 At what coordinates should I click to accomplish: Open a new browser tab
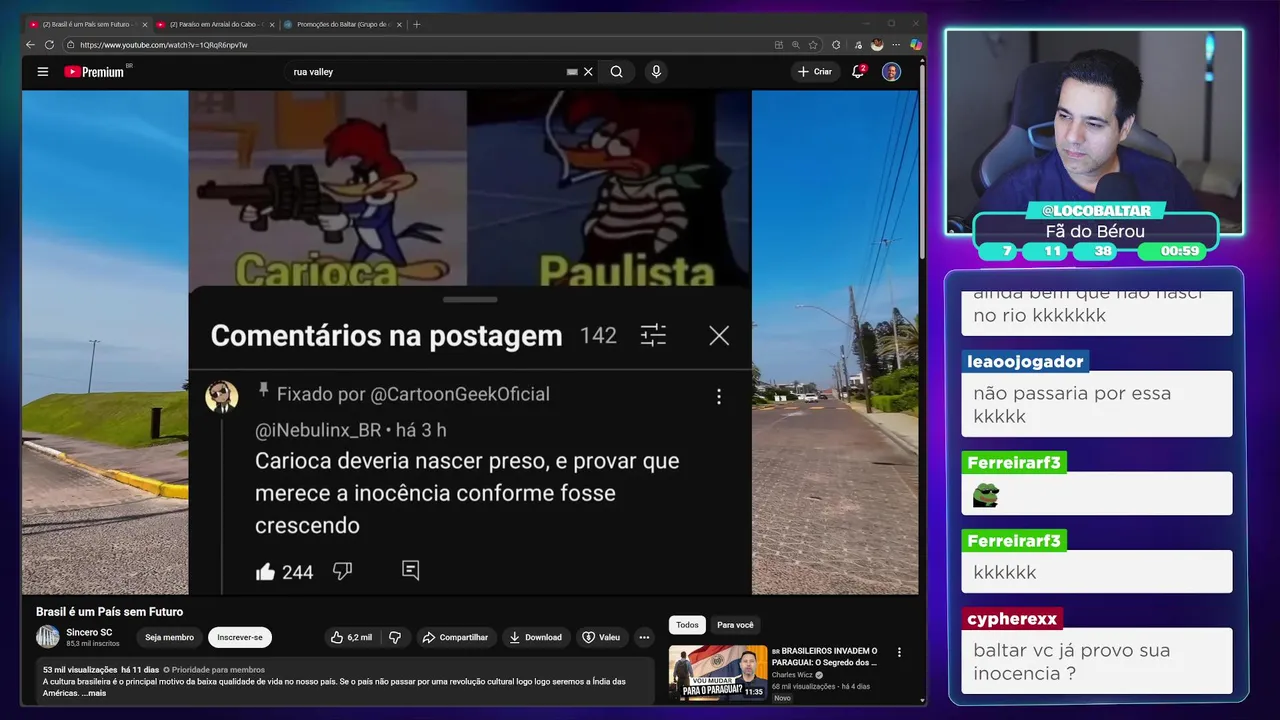point(417,24)
